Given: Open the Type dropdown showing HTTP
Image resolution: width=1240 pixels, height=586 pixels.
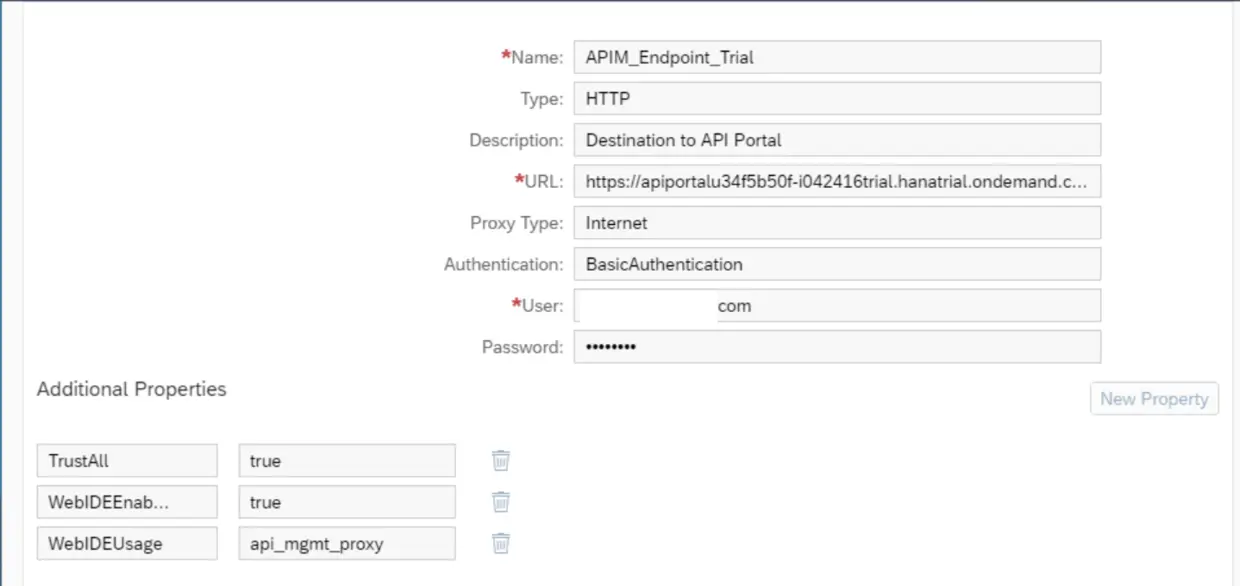Looking at the screenshot, I should coord(837,99).
